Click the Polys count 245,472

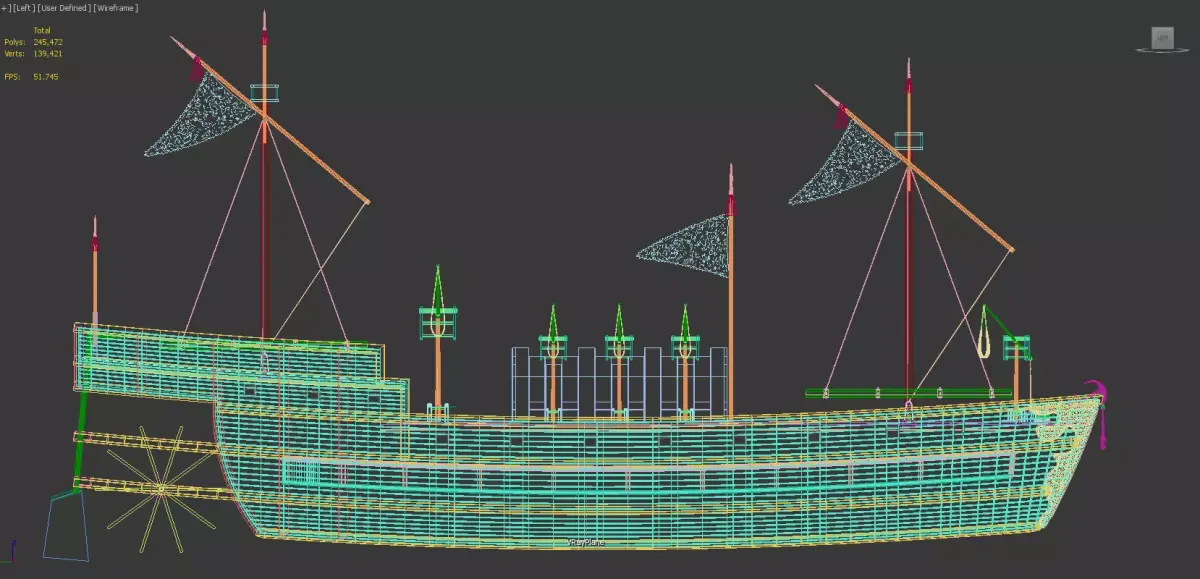(x=48, y=42)
